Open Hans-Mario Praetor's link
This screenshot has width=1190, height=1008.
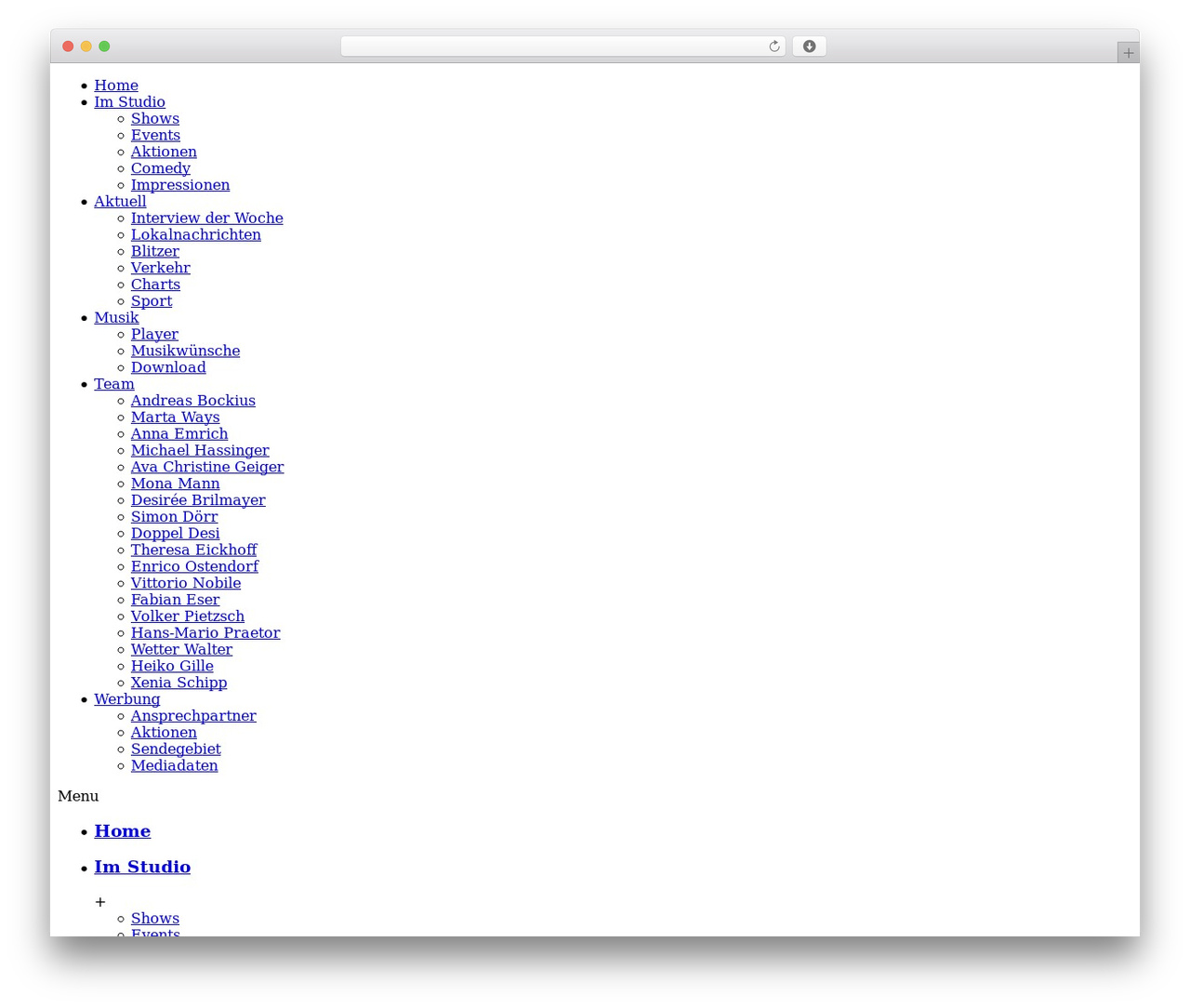pyautogui.click(x=205, y=633)
